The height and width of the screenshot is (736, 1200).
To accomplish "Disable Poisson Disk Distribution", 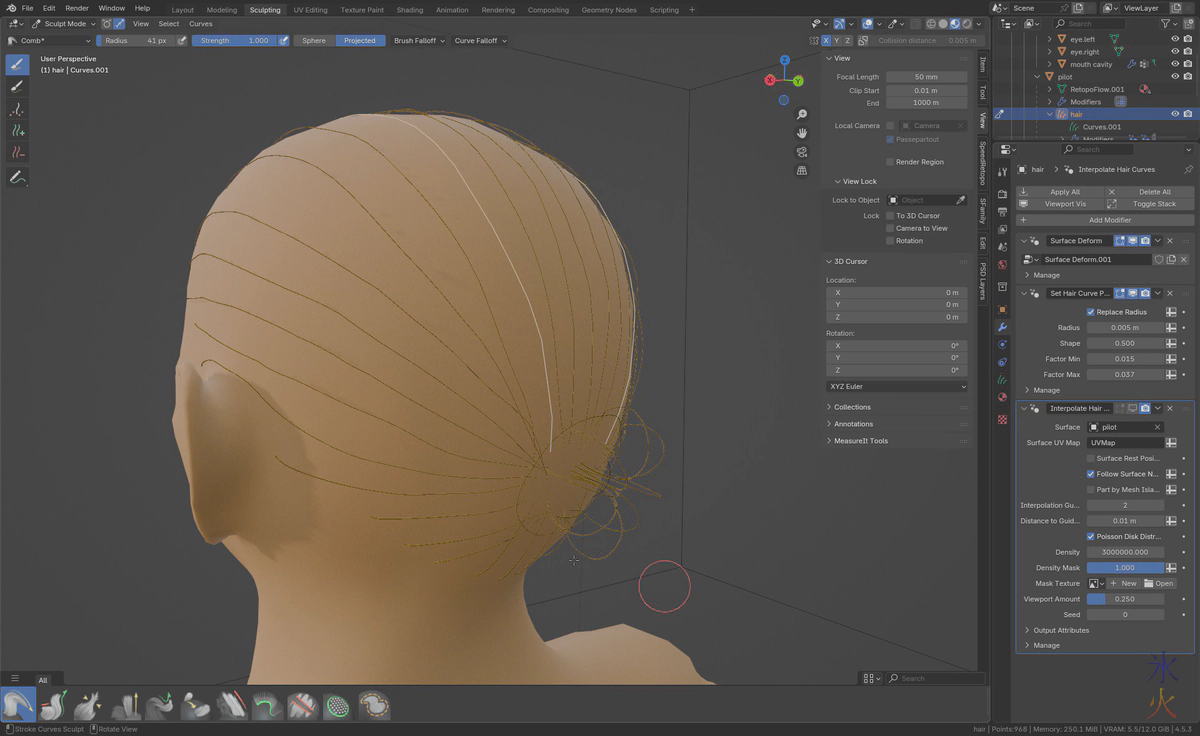I will pos(1090,536).
